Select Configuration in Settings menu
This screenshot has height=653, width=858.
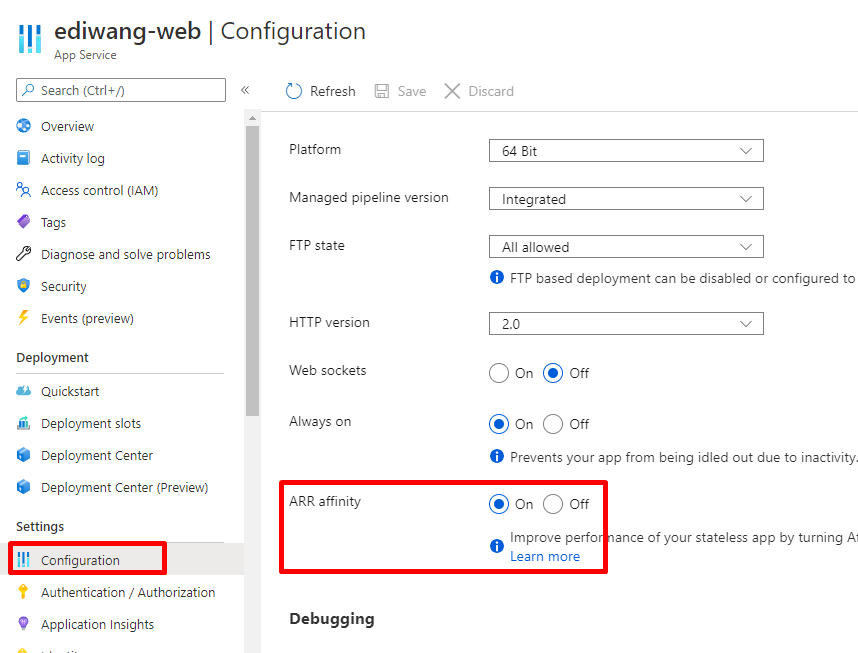[80, 560]
